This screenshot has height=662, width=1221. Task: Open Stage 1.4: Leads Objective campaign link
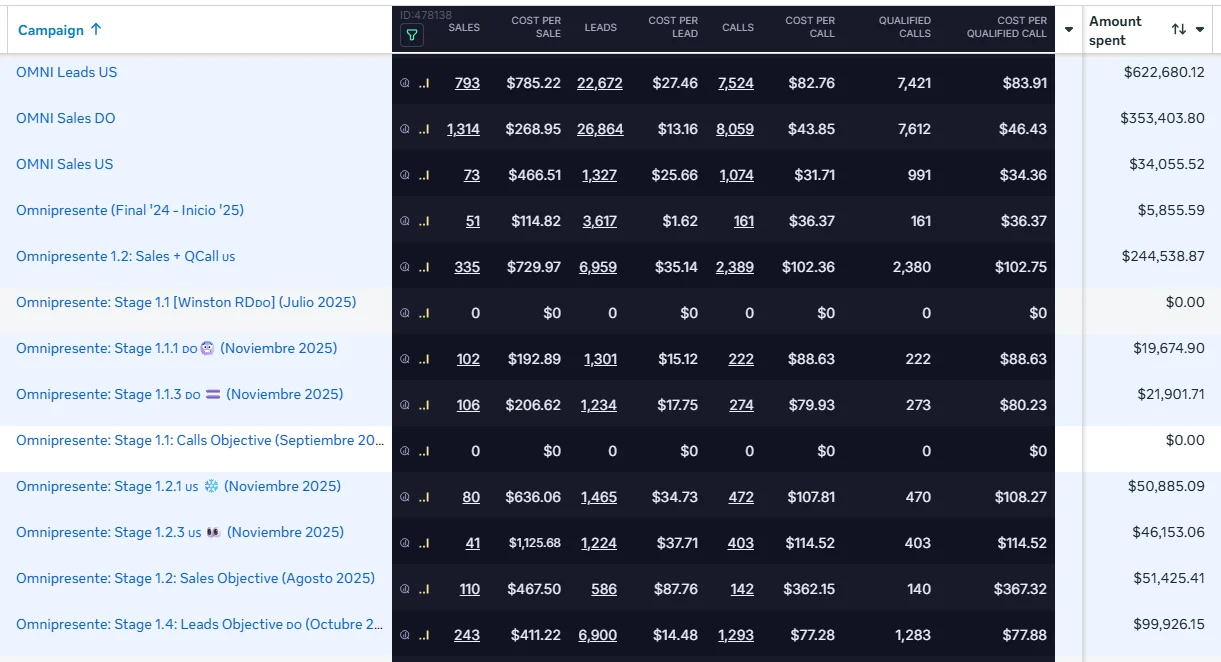[x=200, y=624]
